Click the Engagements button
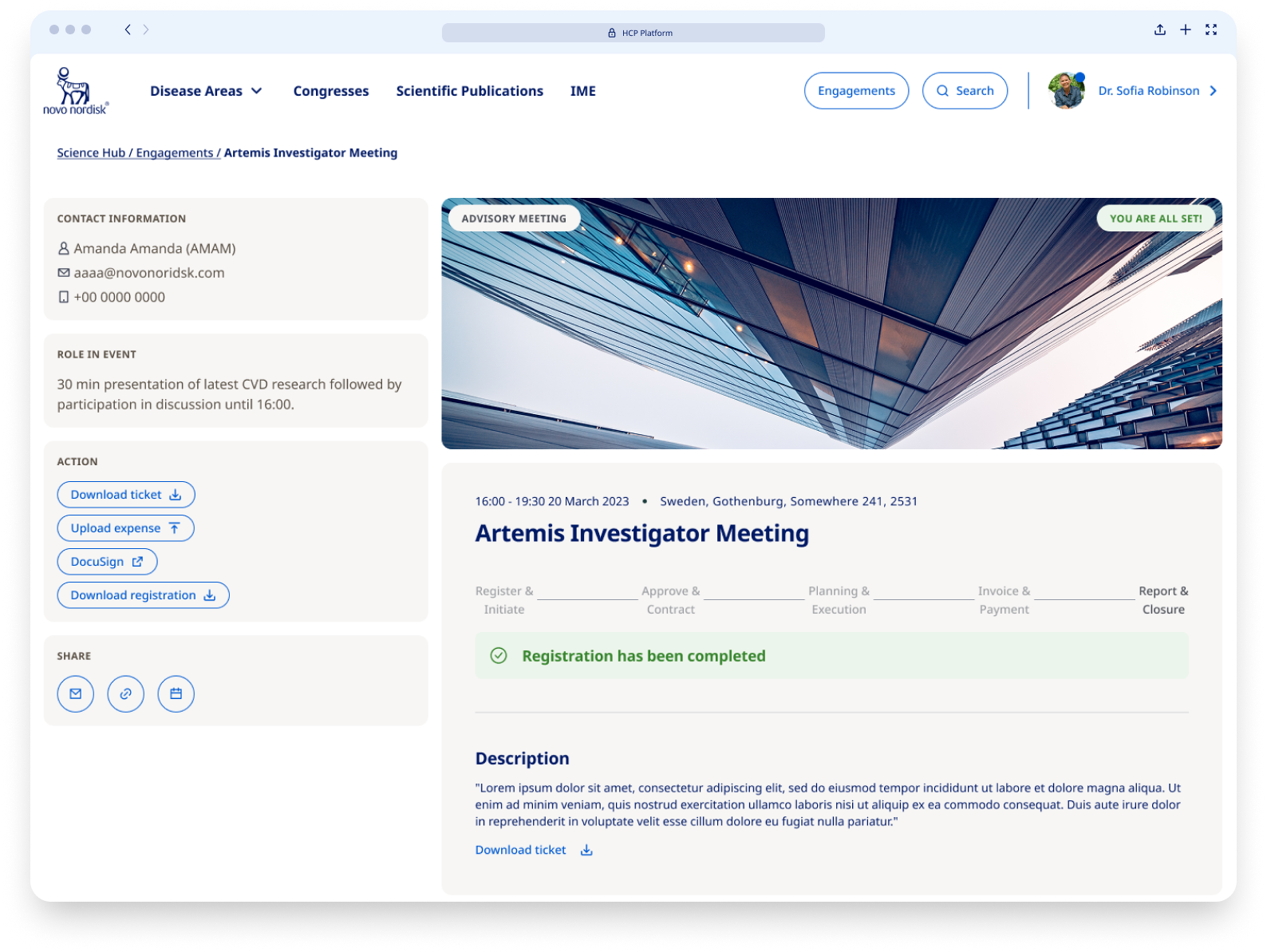1267x952 pixels. 856,91
